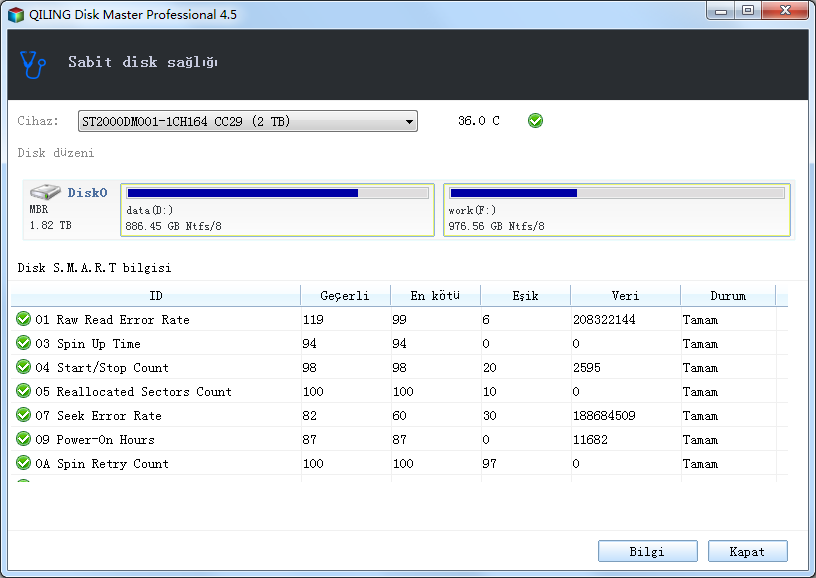Image resolution: width=816 pixels, height=578 pixels.
Task: Click green check icon for Power-On Hours
Action: [23, 438]
